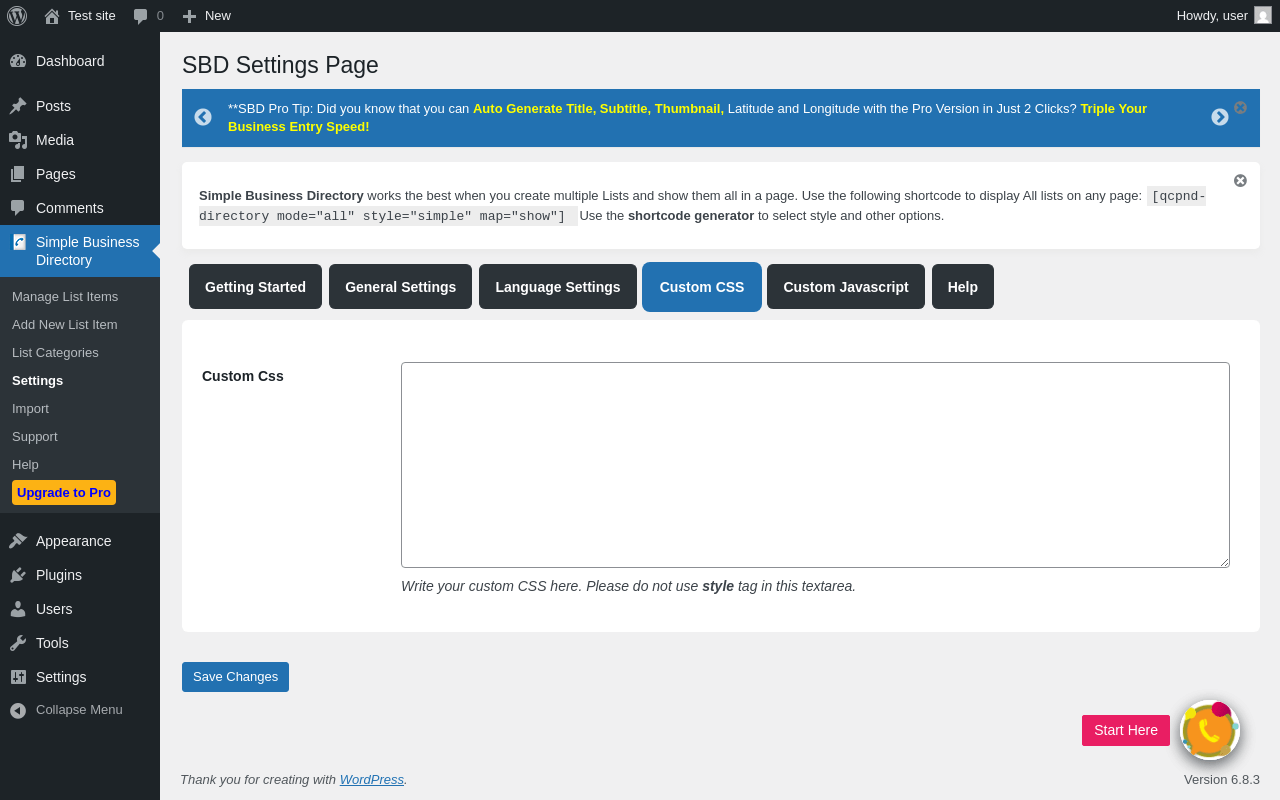Open the Users menu label
This screenshot has width=1280, height=800.
[x=54, y=609]
